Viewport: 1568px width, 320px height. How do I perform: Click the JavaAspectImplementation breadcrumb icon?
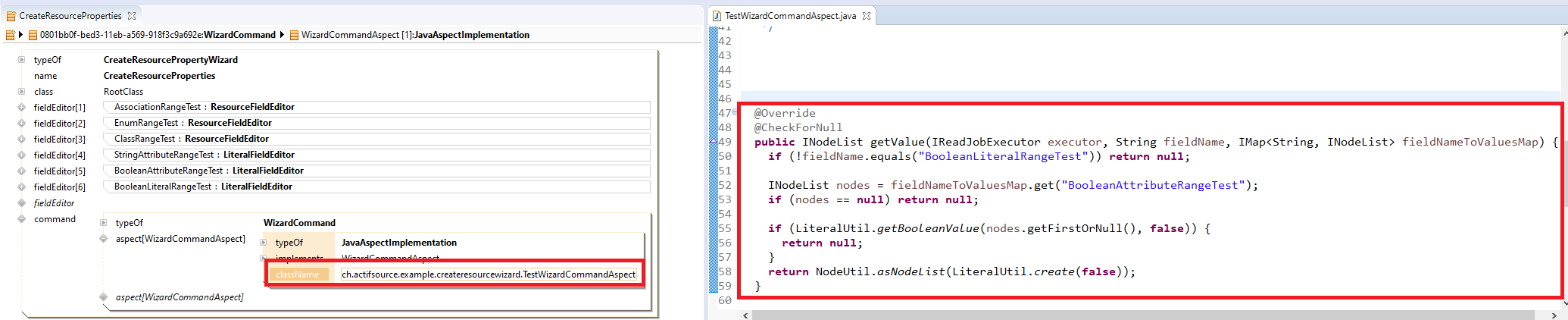point(295,35)
